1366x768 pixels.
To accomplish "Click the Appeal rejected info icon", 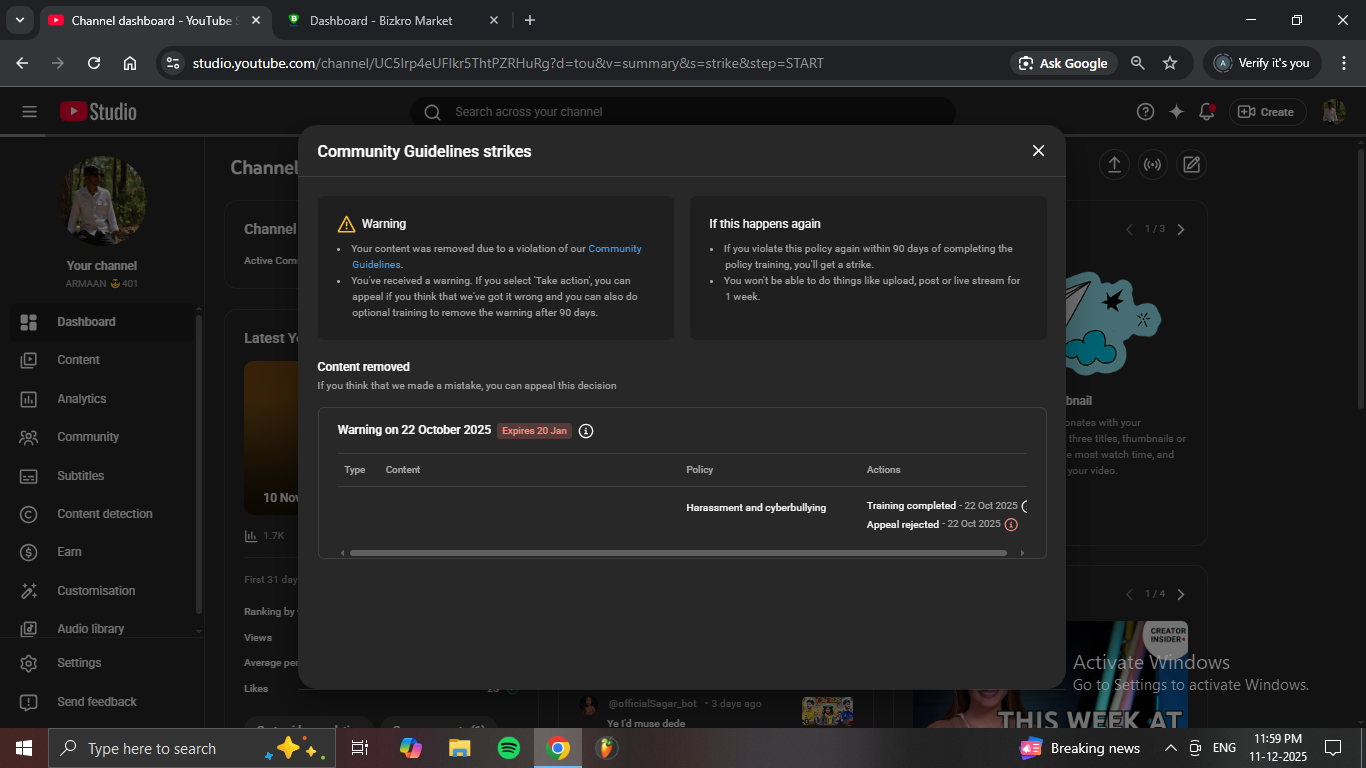I will coord(1011,525).
